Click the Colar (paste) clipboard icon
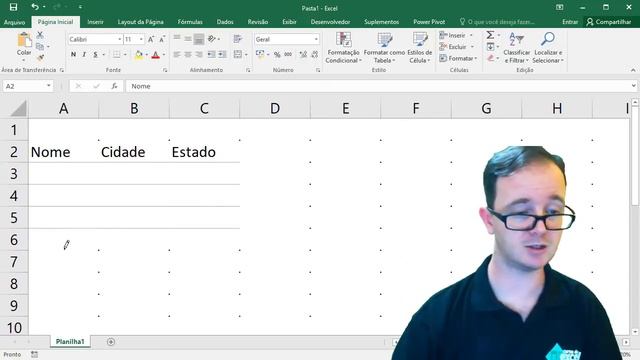 [24, 40]
